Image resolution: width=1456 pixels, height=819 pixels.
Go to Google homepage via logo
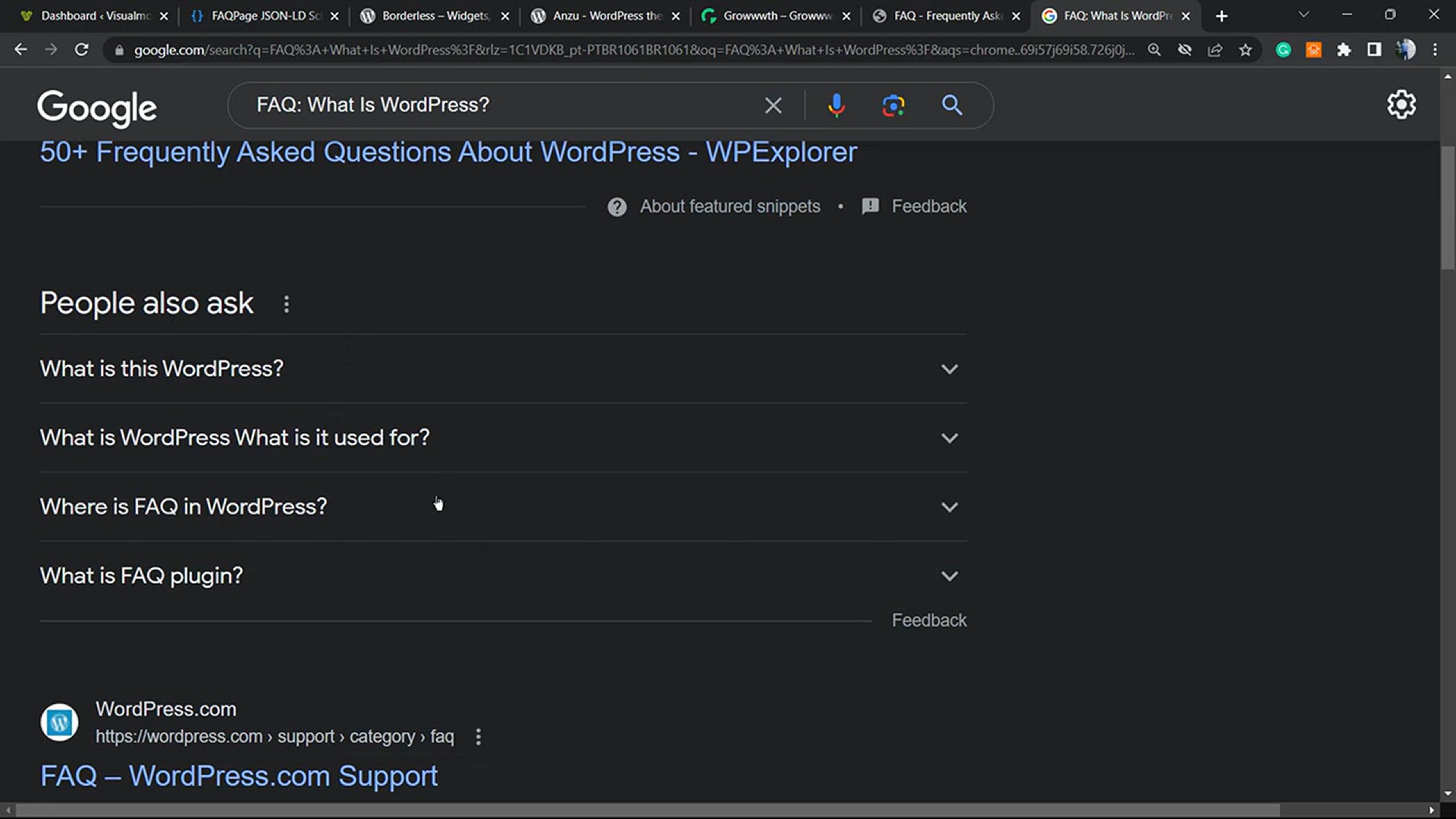tap(97, 108)
